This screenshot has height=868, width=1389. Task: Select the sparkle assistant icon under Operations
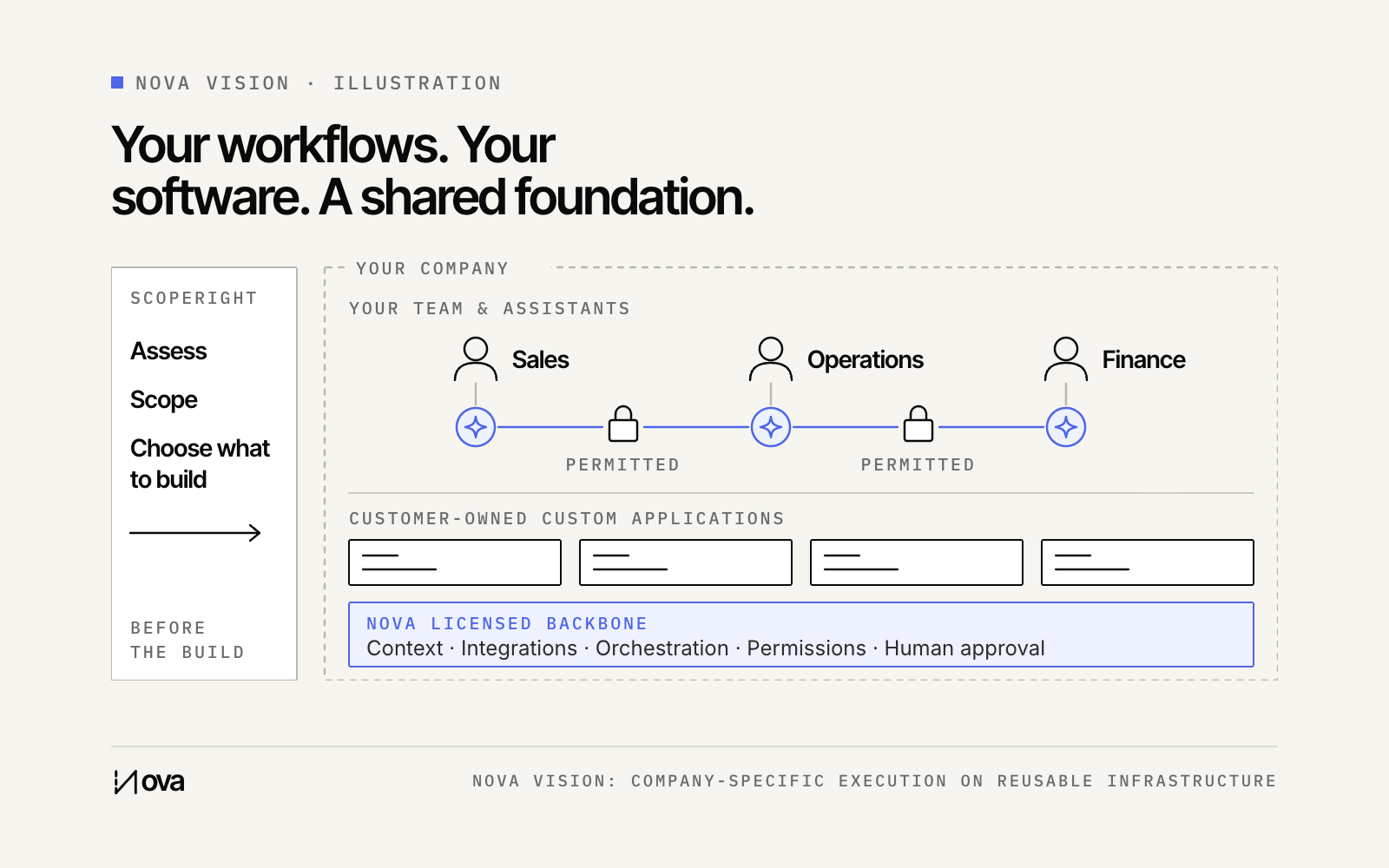[x=771, y=427]
